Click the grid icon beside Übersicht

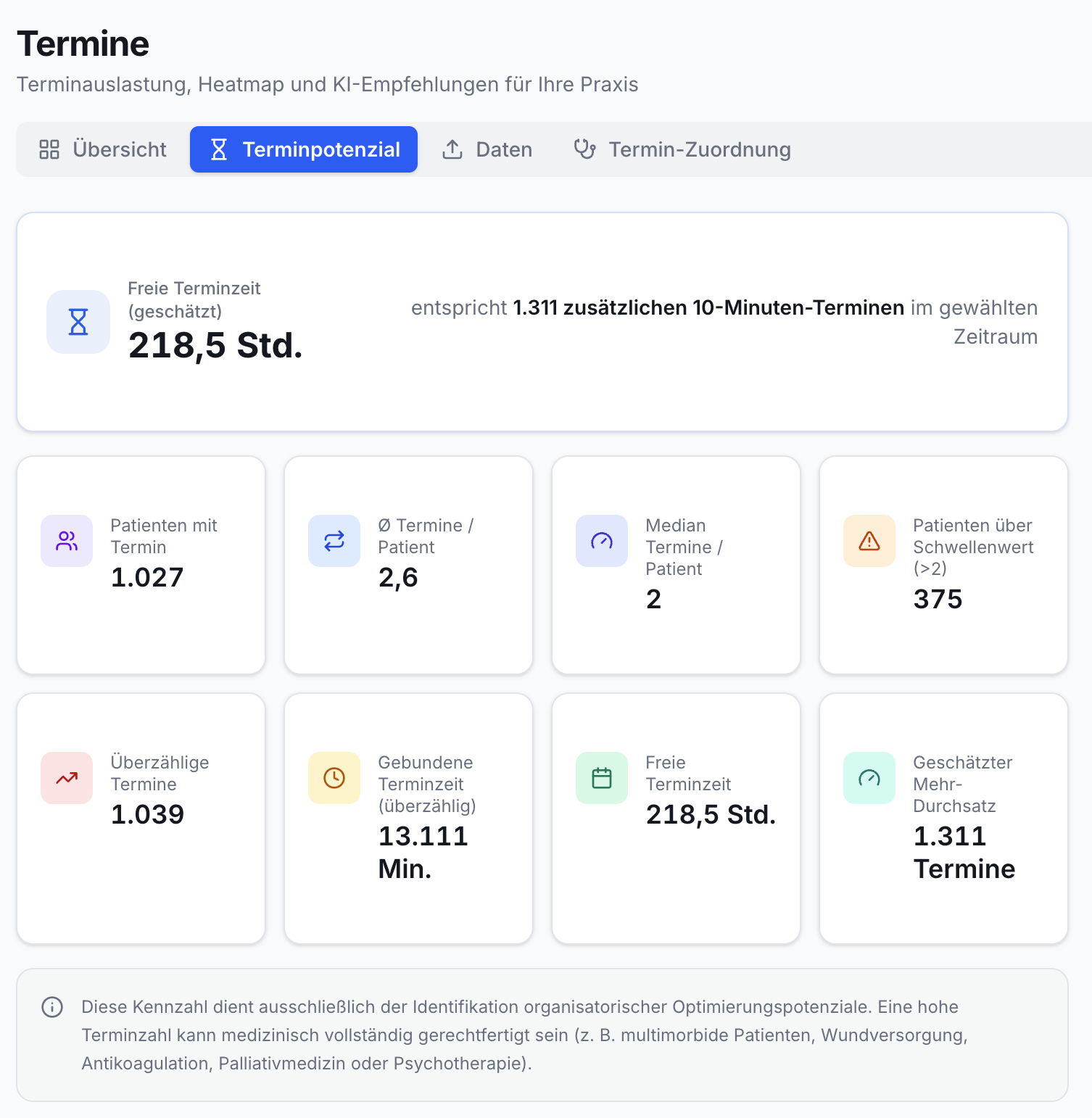click(49, 149)
